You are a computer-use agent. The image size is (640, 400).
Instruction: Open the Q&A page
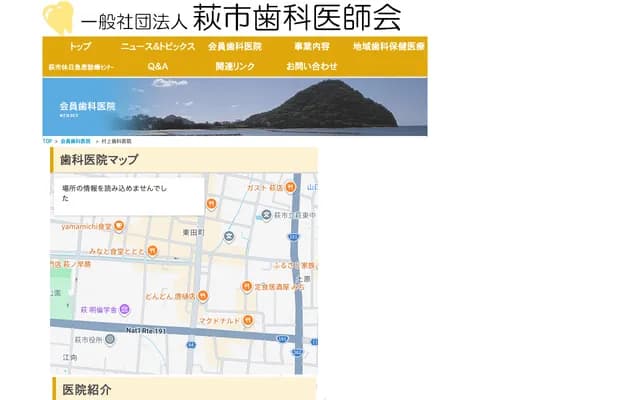158,66
